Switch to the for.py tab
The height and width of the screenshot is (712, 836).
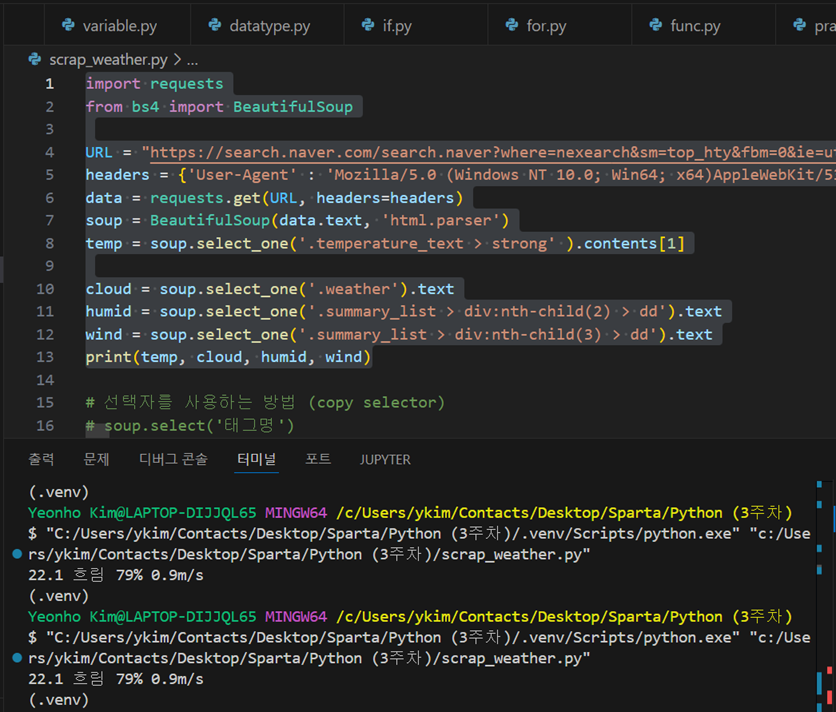coord(560,25)
